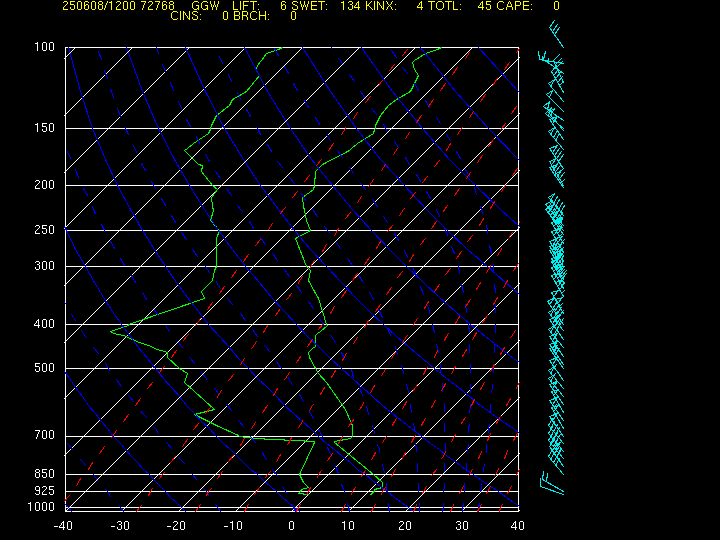Click the "100" pressure level label

pos(45,47)
